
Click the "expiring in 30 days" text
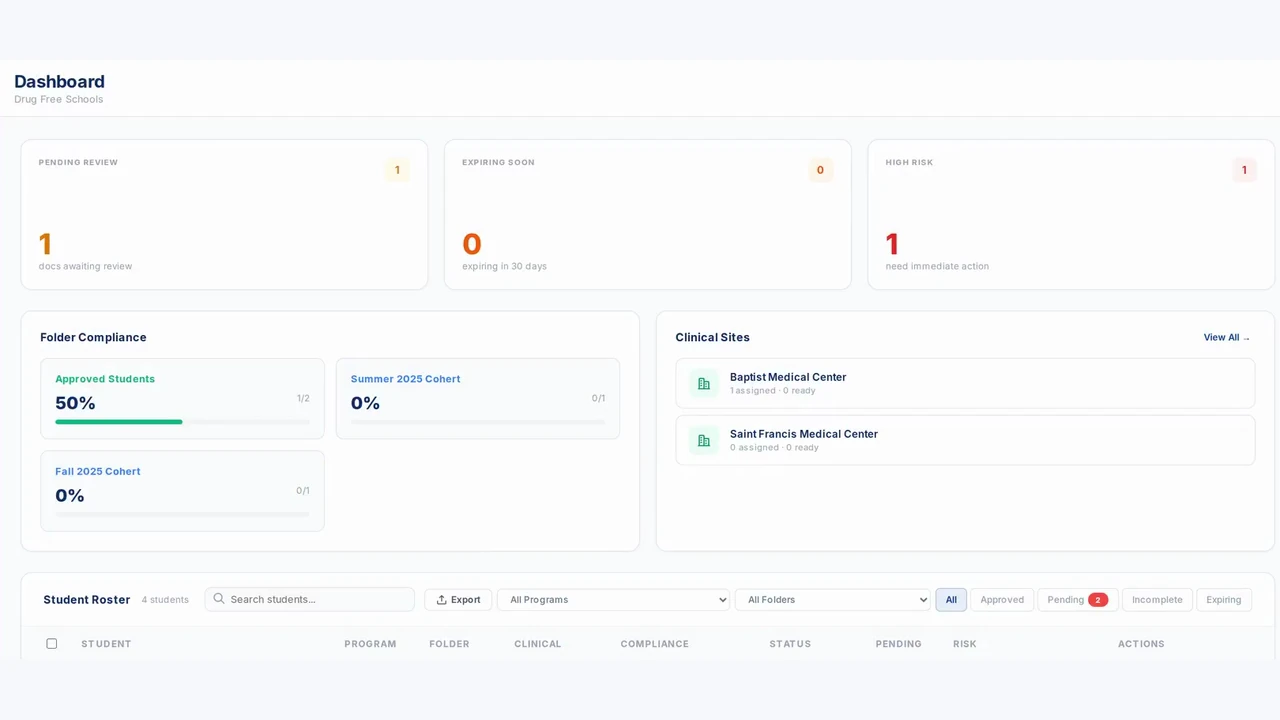pos(504,267)
